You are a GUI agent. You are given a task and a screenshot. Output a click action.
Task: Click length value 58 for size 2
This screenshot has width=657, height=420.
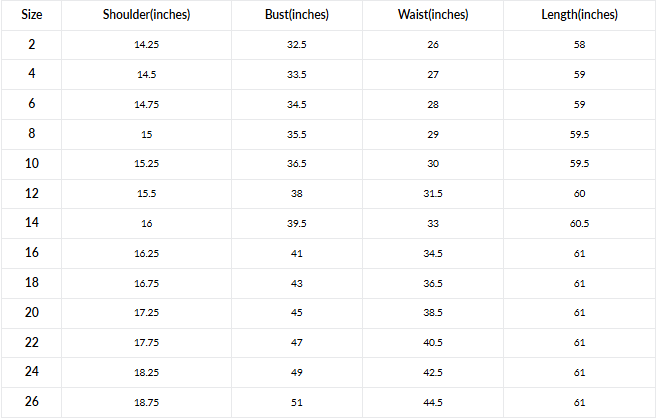coord(580,45)
